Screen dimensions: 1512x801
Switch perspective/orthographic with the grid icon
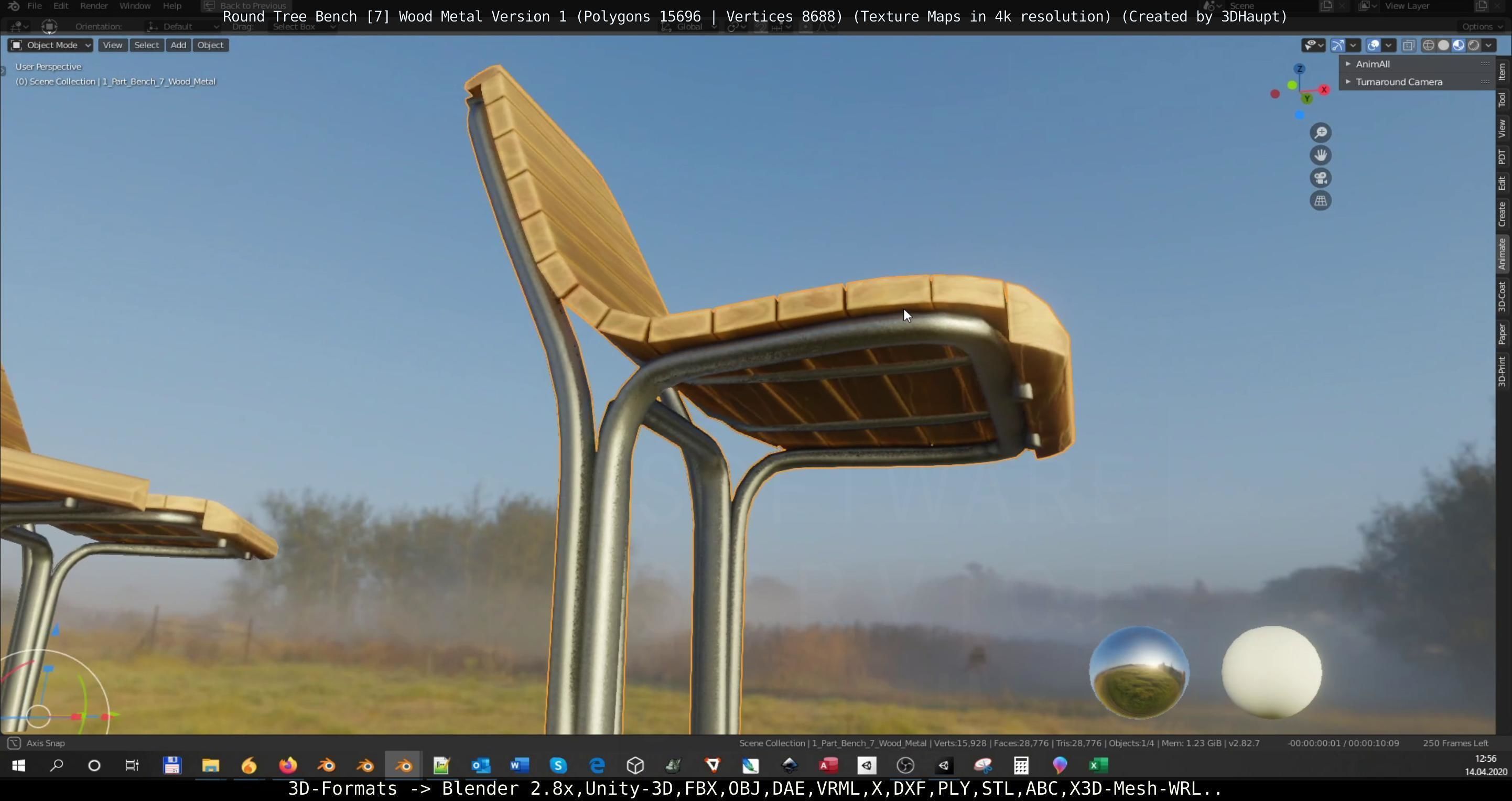coord(1320,201)
